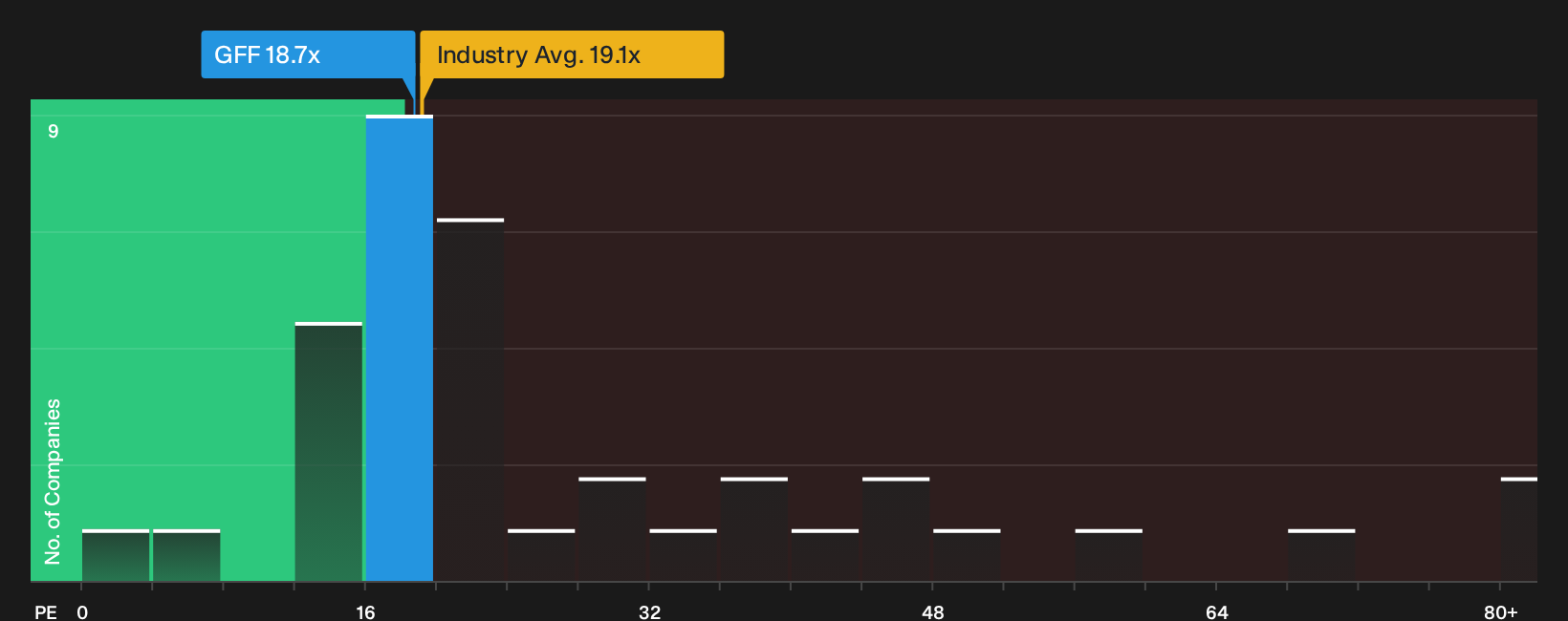The width and height of the screenshot is (1568, 621).
Task: Click the x-axis label 64
Action: click(1217, 611)
